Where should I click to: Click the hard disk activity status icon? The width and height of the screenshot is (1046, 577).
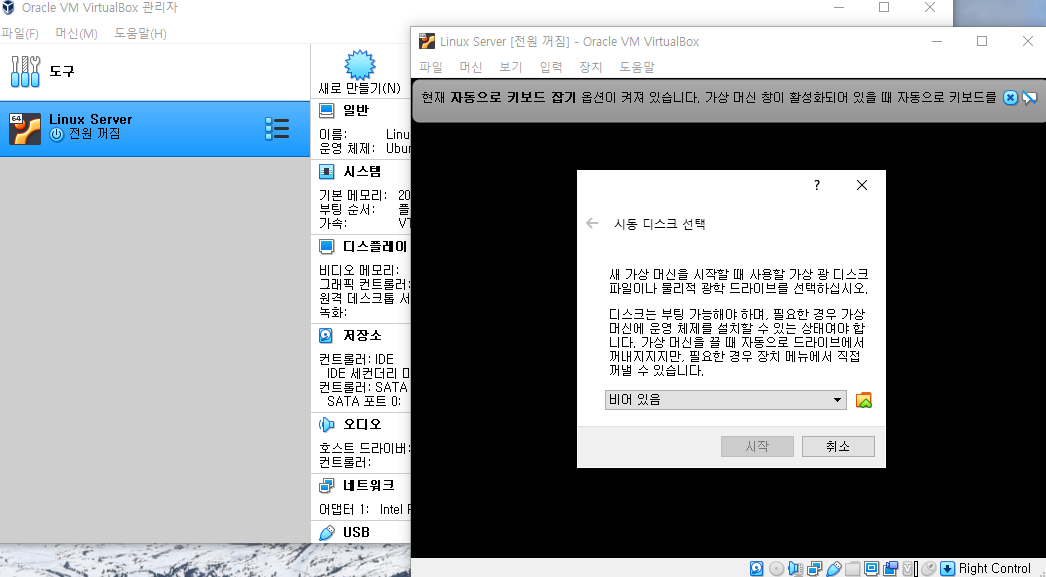[x=756, y=568]
